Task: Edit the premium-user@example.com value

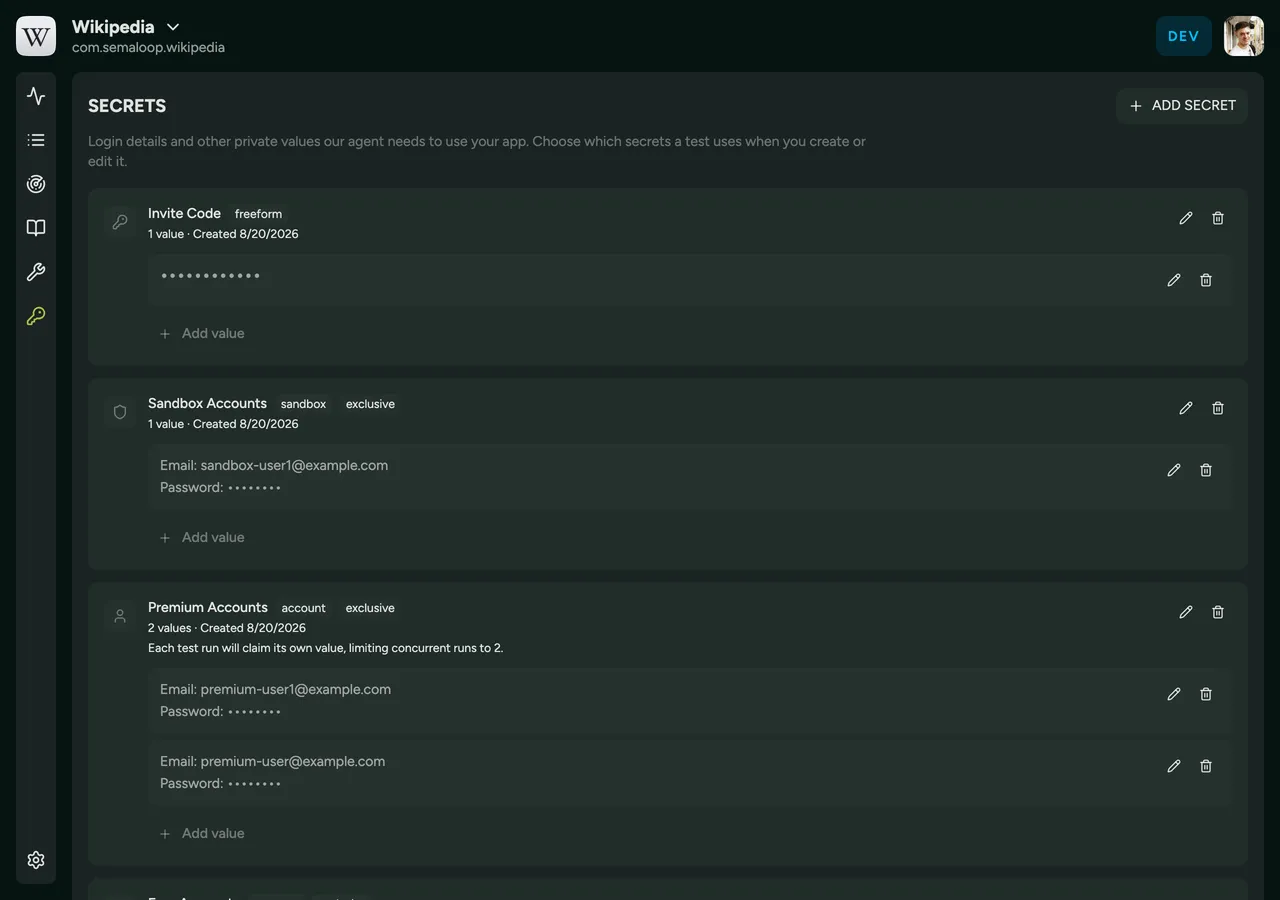Action: point(1174,766)
